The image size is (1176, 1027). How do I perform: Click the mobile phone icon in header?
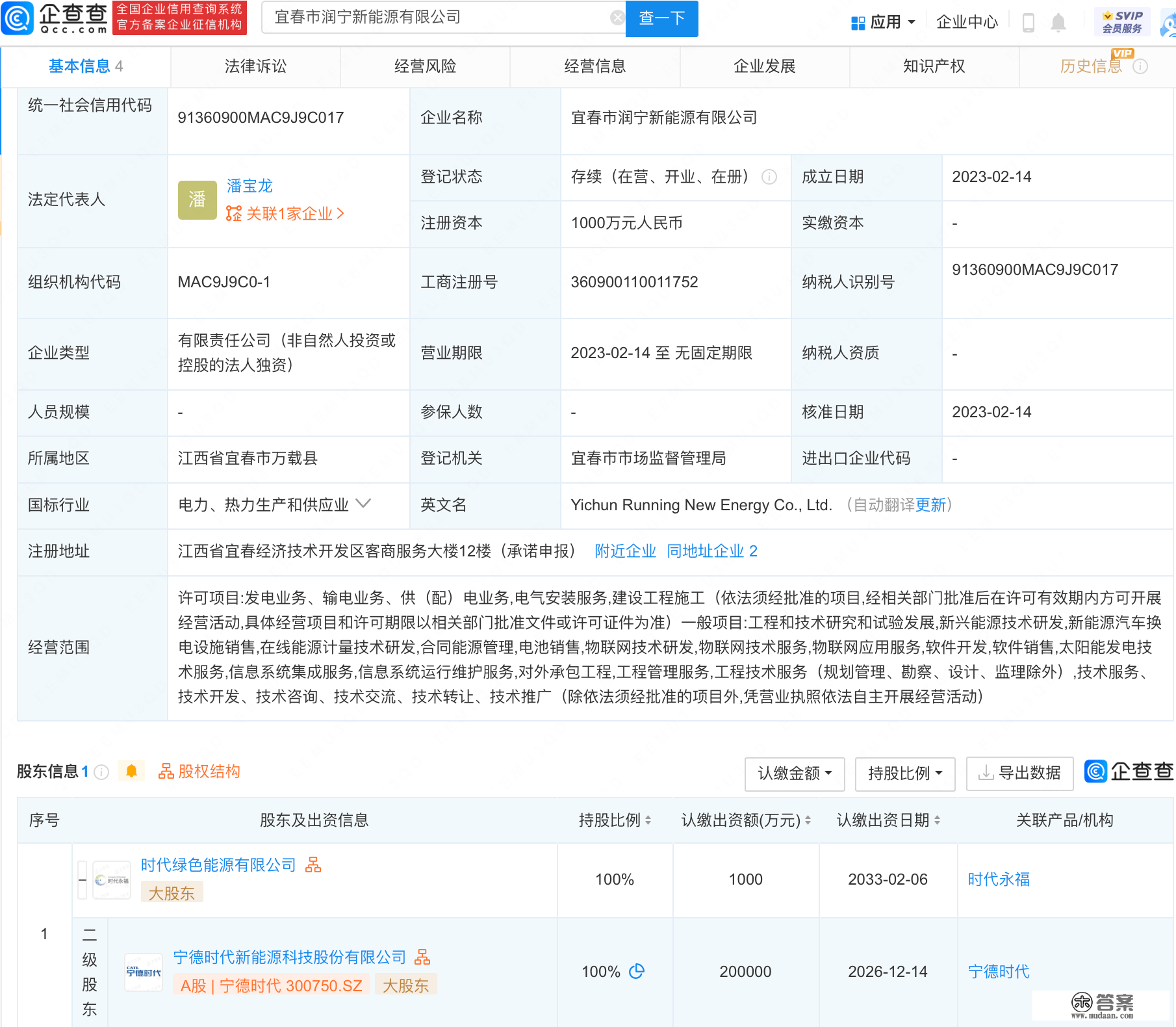(x=1029, y=23)
